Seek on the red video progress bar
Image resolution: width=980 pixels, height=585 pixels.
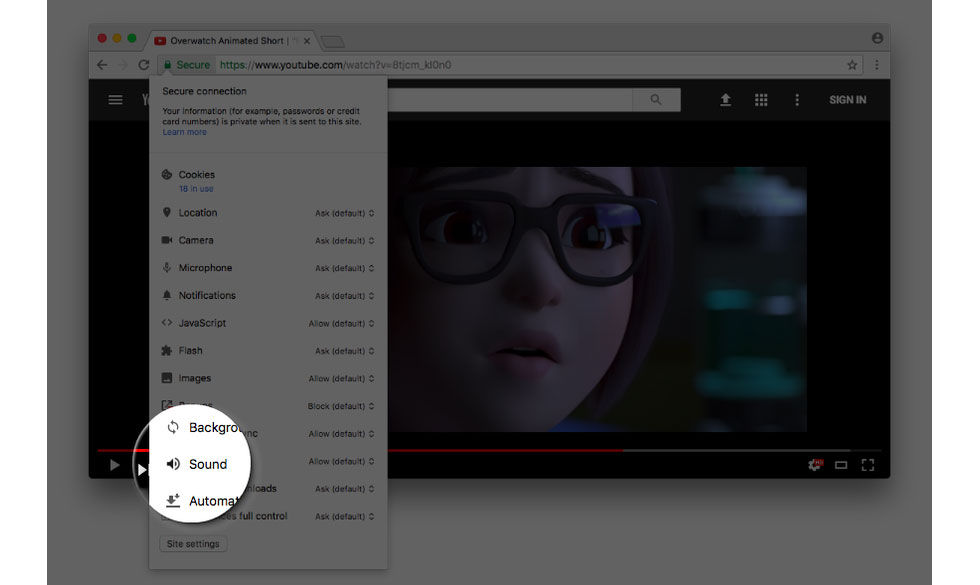(489, 450)
